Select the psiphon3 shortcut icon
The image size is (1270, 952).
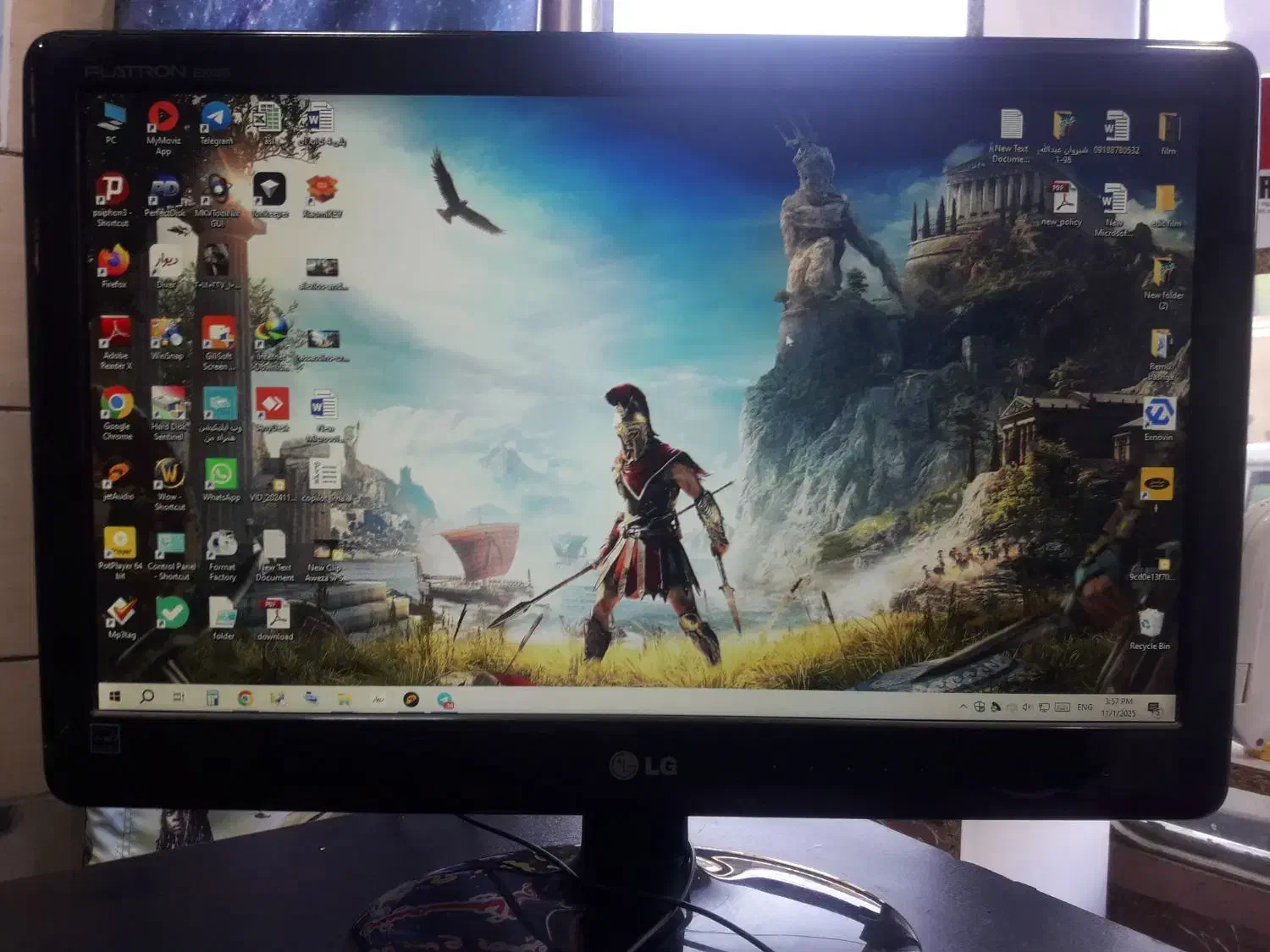pyautogui.click(x=112, y=200)
